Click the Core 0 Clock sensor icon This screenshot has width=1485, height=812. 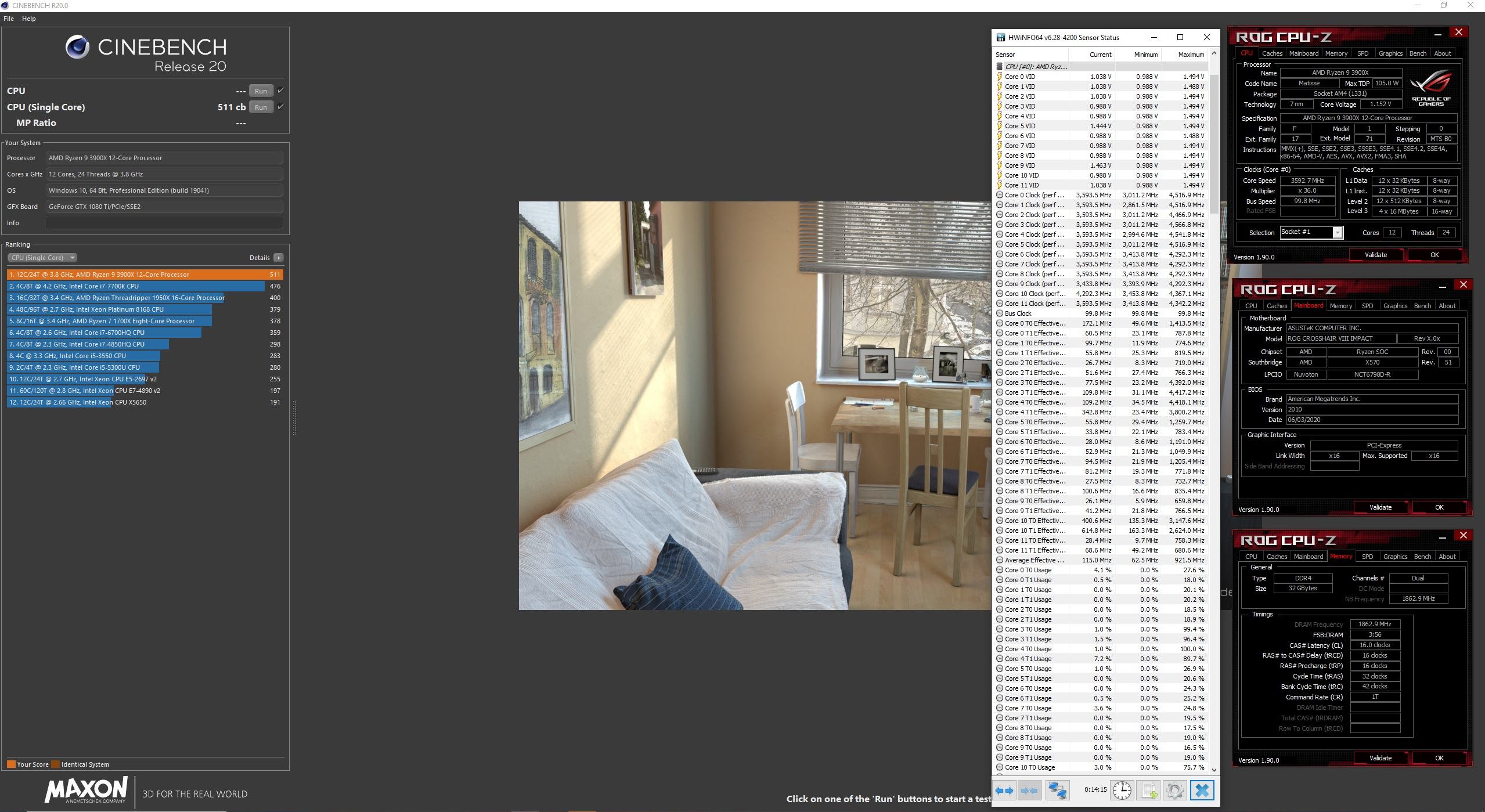[x=1000, y=195]
